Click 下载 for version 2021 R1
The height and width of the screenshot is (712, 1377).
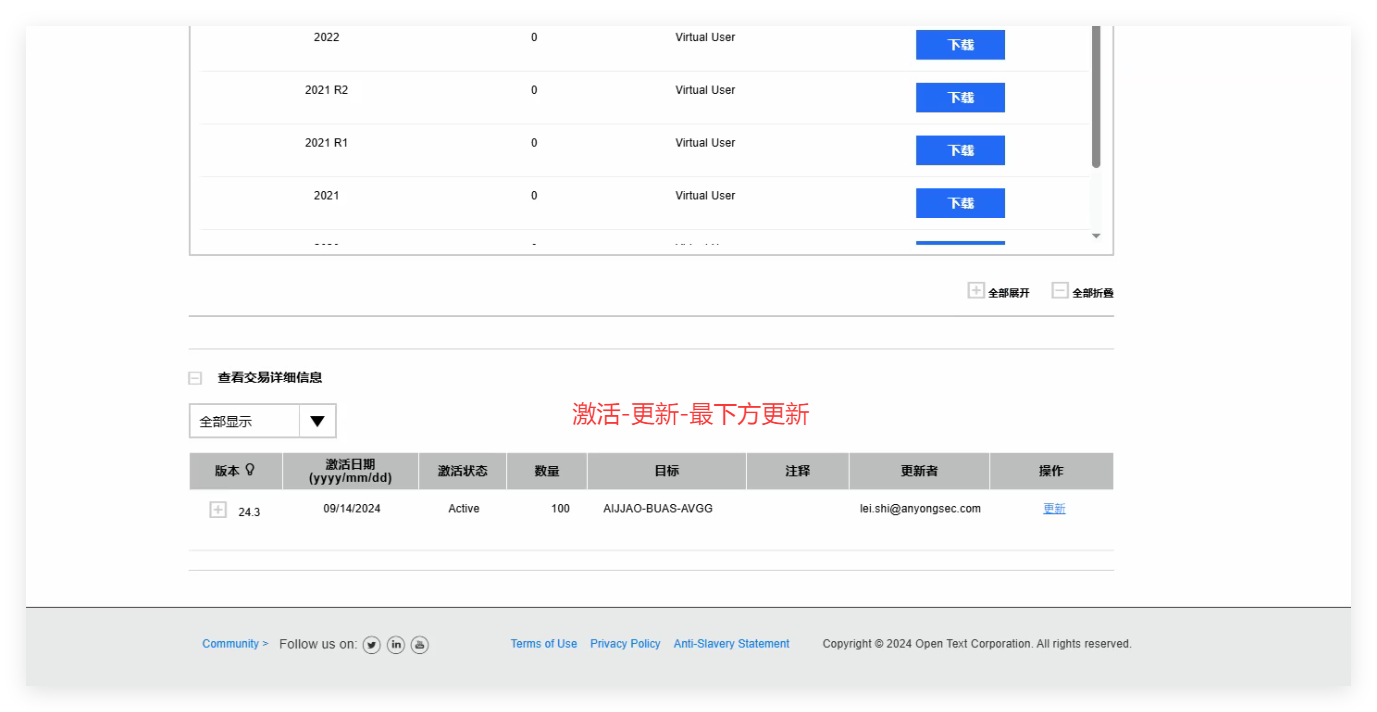[959, 150]
